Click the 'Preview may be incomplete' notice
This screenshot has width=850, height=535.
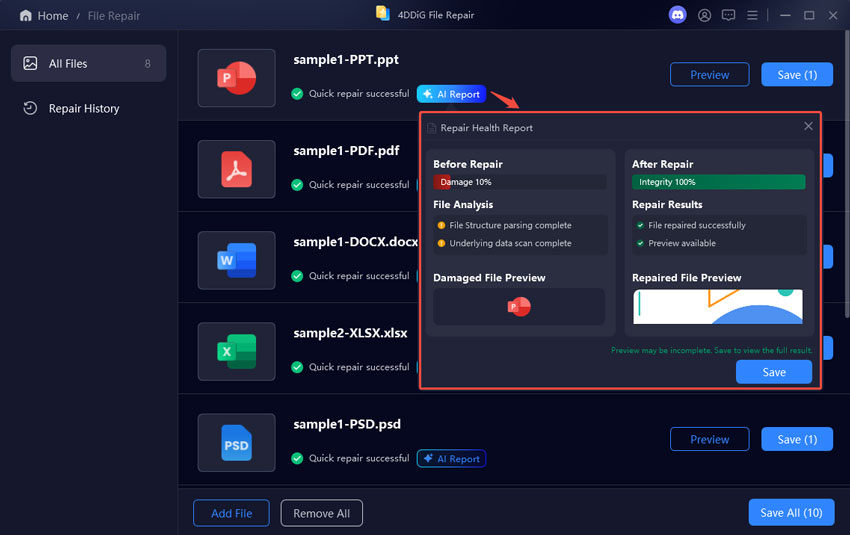point(711,351)
